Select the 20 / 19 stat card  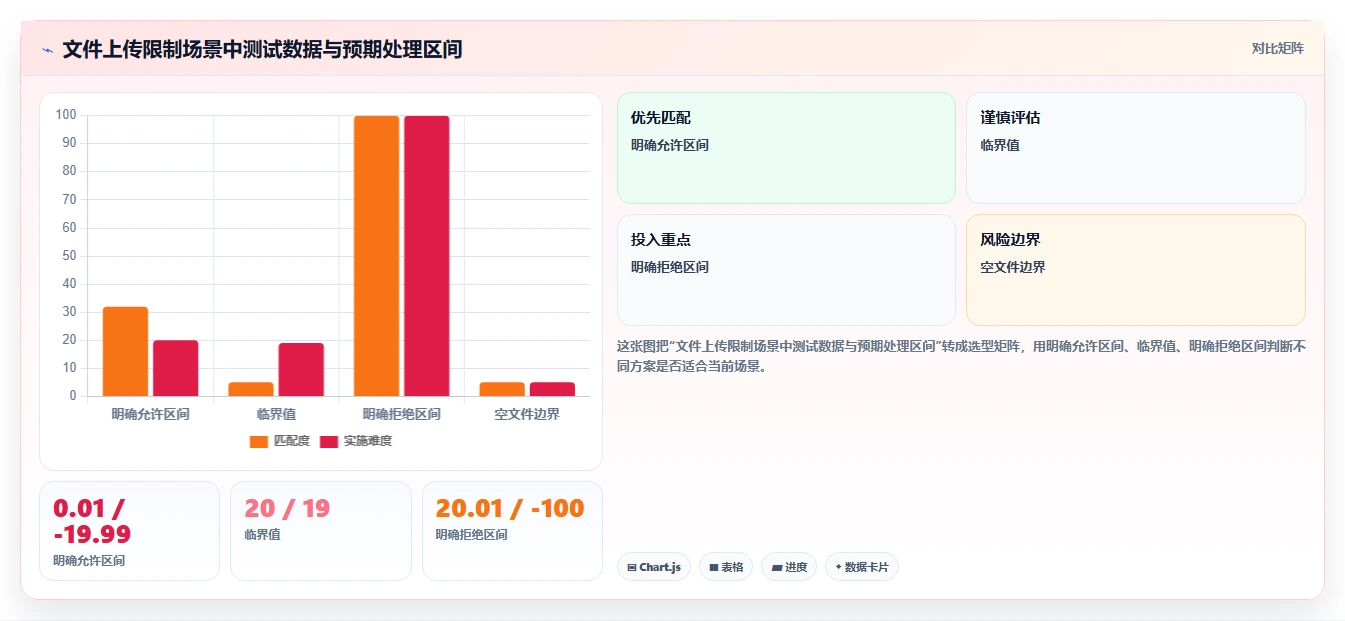321,531
